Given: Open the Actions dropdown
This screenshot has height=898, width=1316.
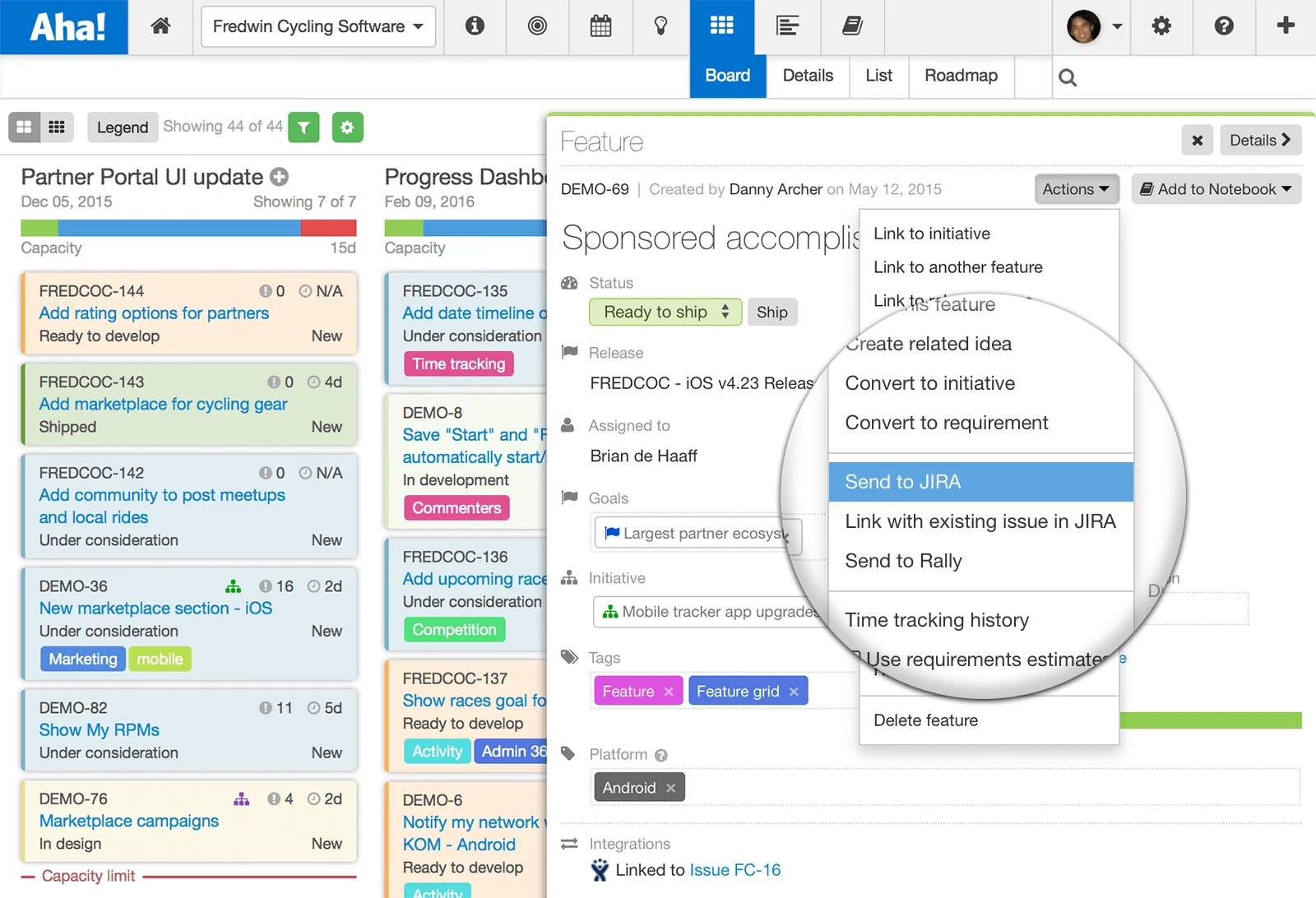Looking at the screenshot, I should point(1077,189).
